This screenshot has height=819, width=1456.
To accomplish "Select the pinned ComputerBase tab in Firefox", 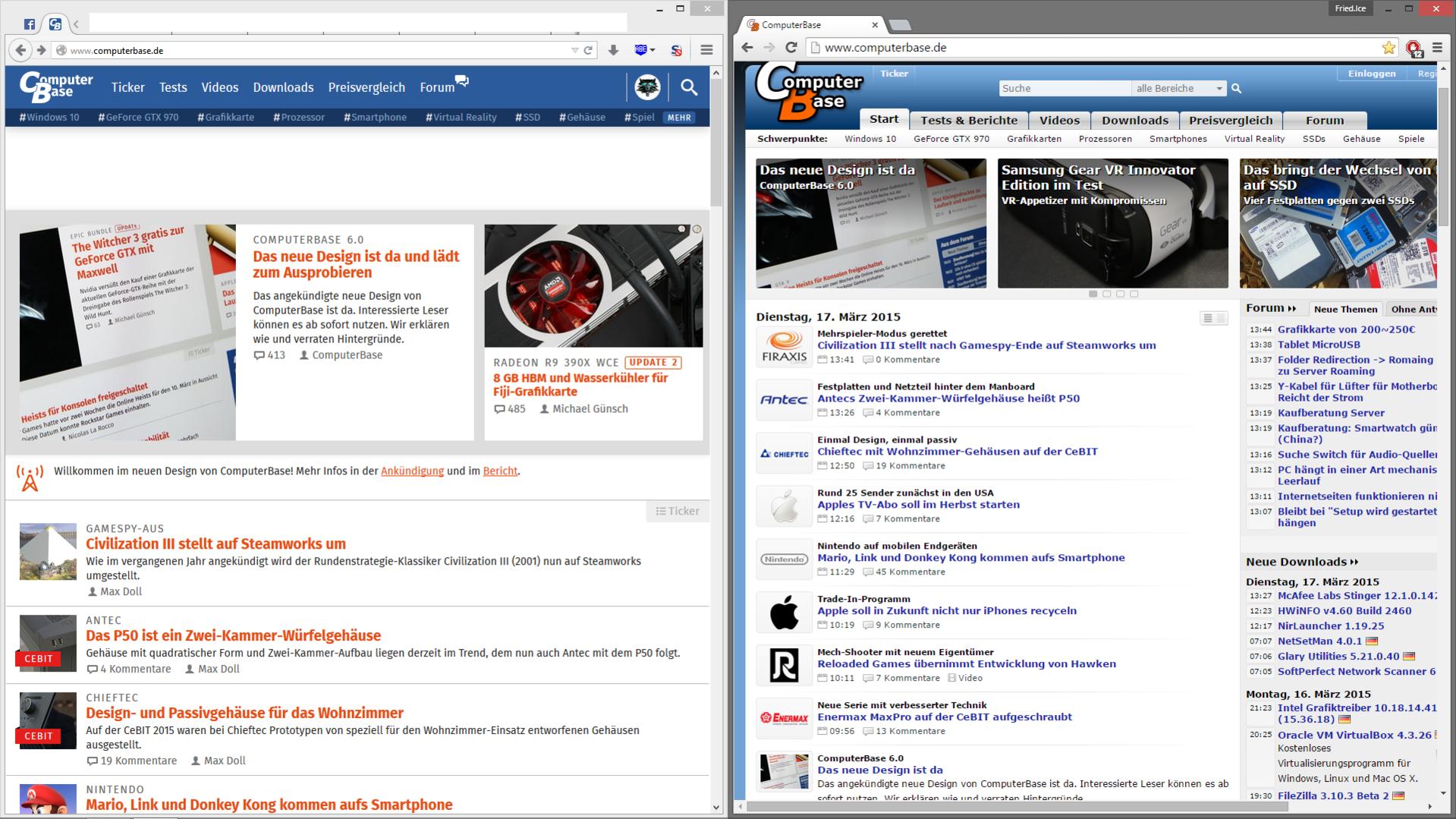I will (x=55, y=24).
